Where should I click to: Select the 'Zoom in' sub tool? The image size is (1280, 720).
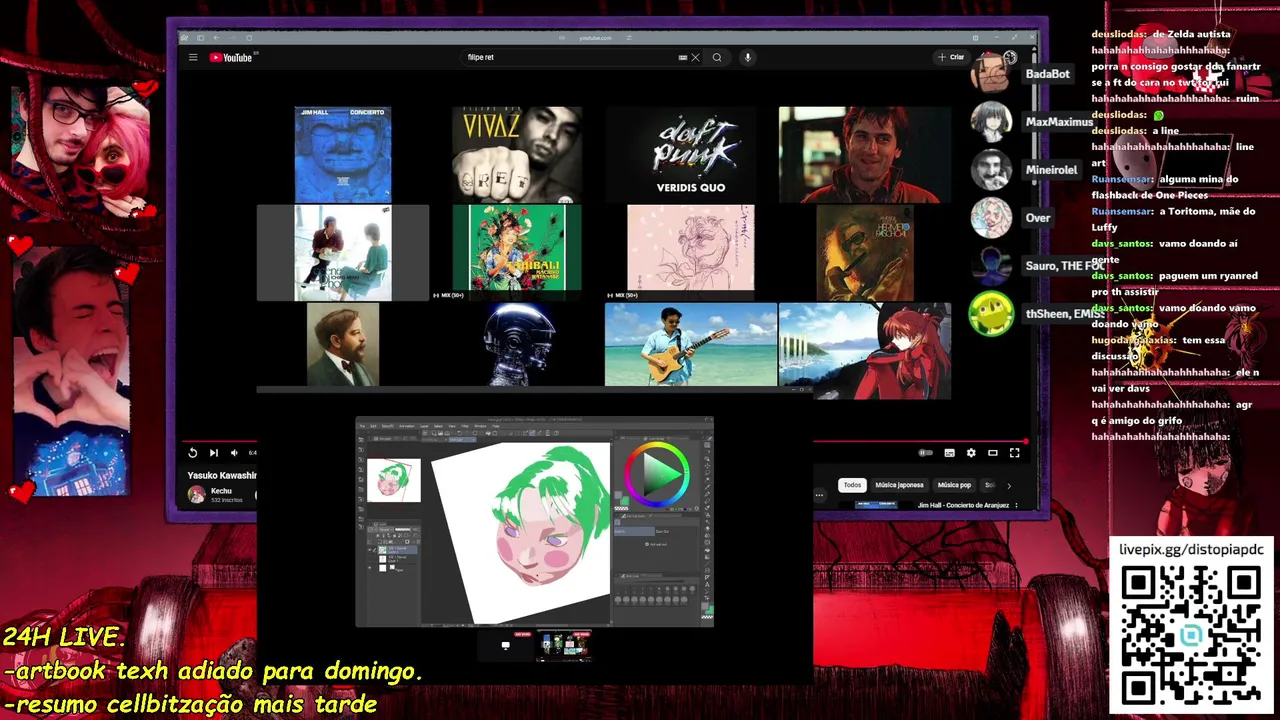coord(634,531)
